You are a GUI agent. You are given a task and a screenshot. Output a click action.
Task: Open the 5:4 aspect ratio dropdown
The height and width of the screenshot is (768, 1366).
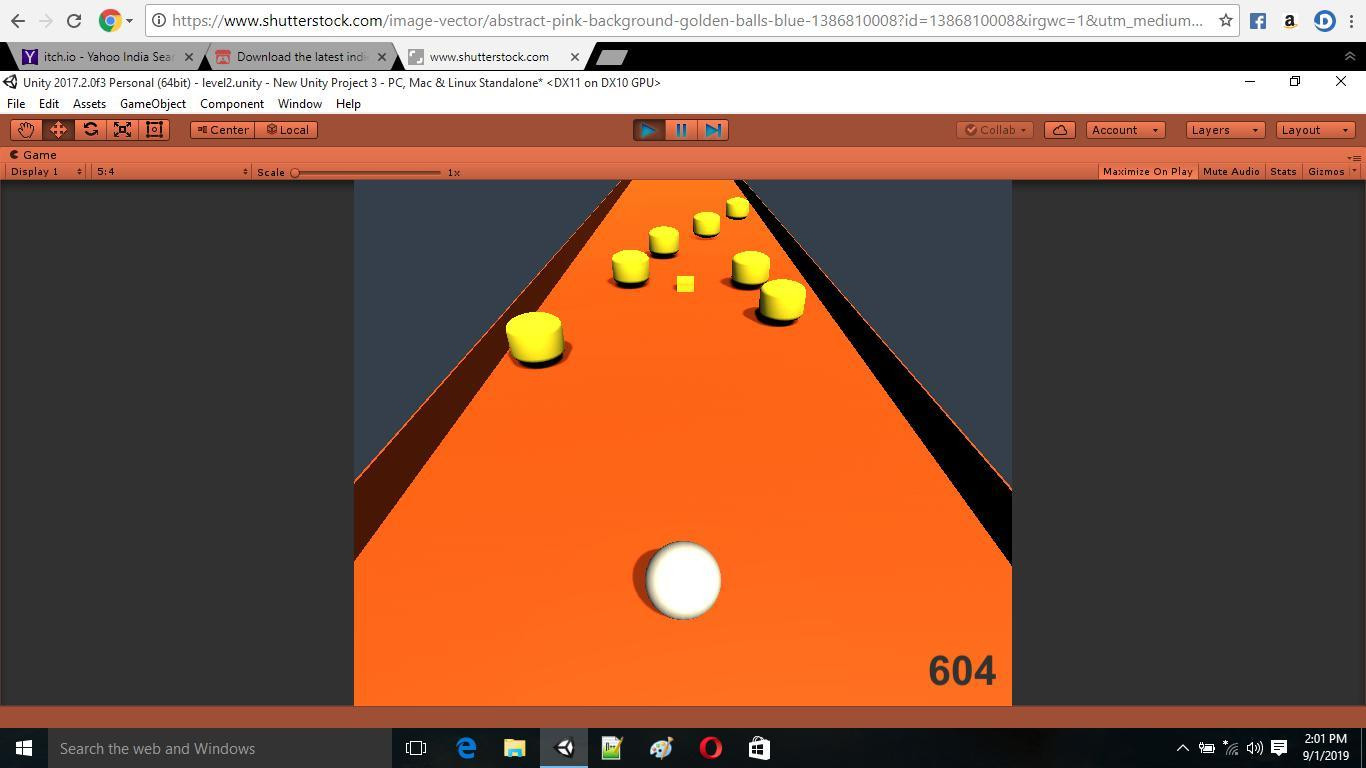(x=171, y=172)
